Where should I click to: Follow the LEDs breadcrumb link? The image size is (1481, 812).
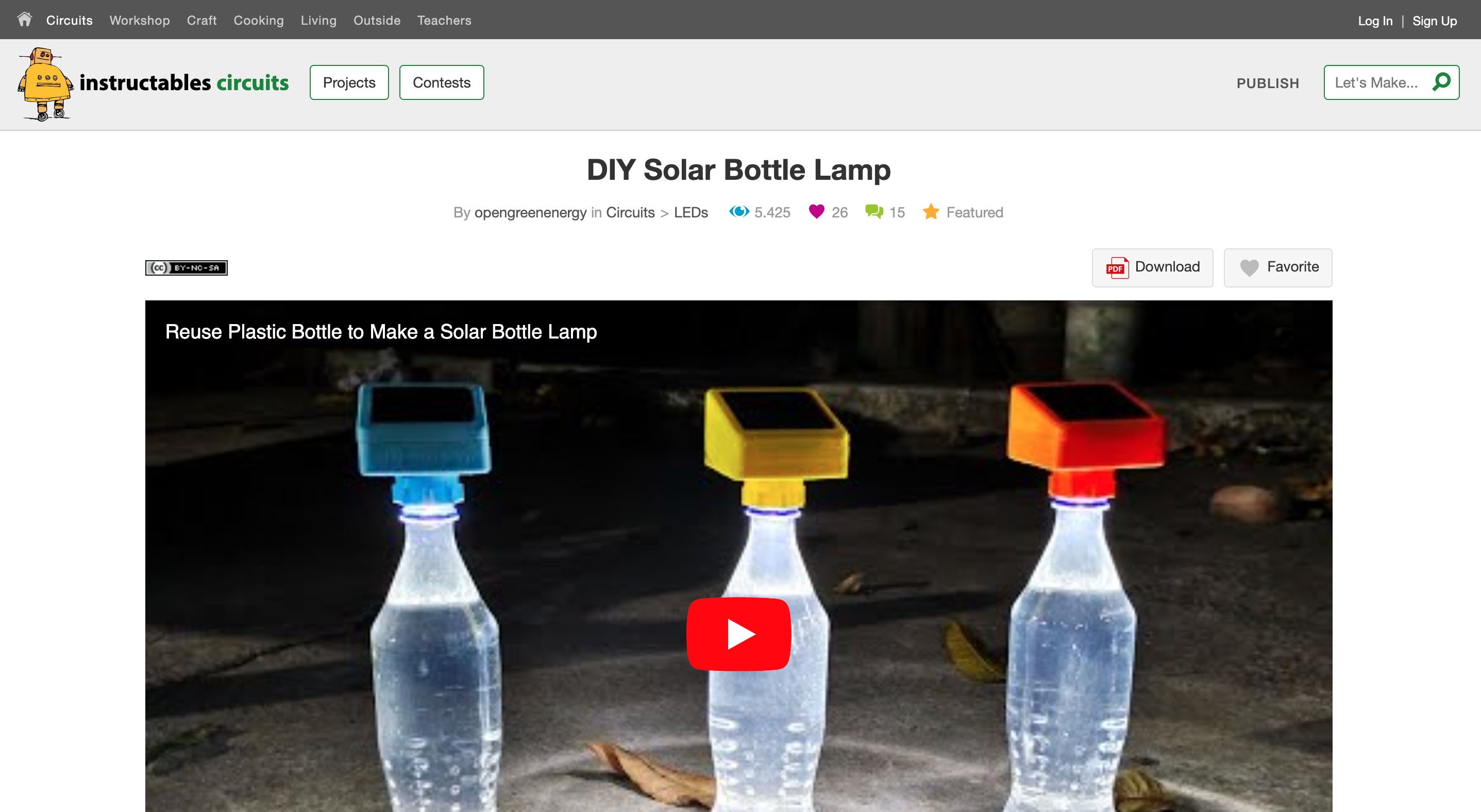[x=691, y=213]
